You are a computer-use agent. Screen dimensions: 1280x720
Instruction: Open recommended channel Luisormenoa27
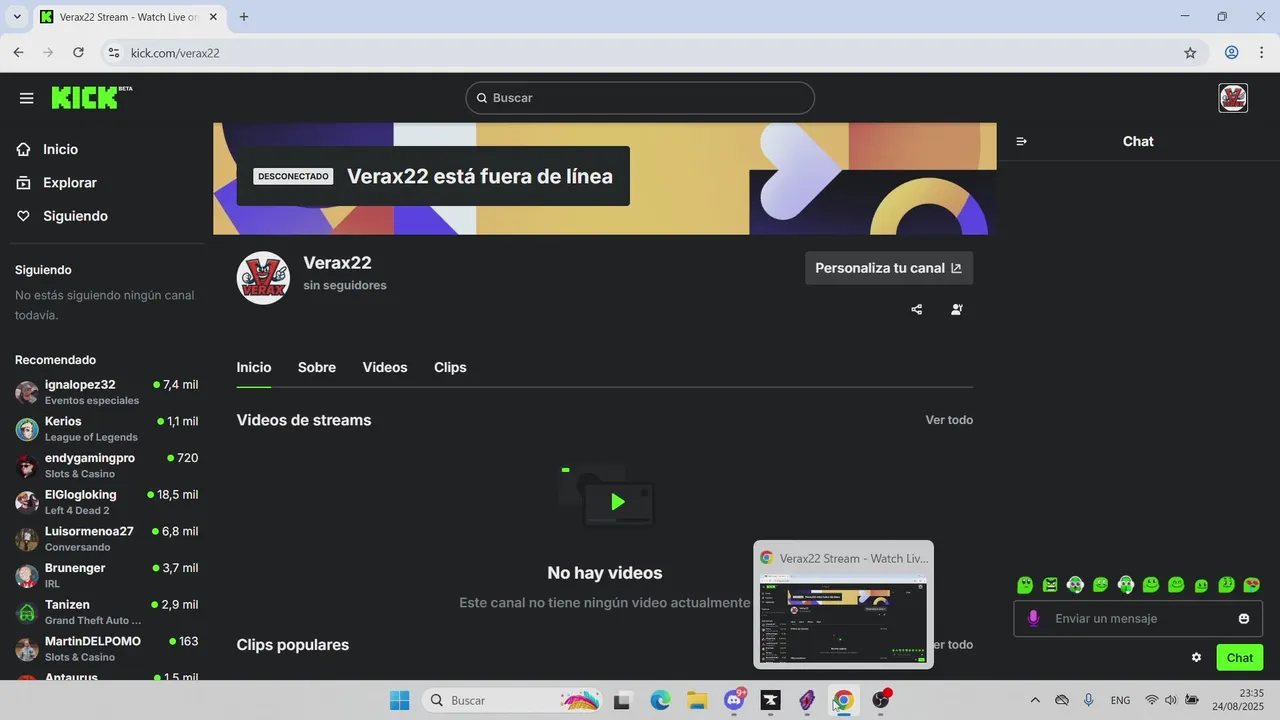[x=106, y=539]
